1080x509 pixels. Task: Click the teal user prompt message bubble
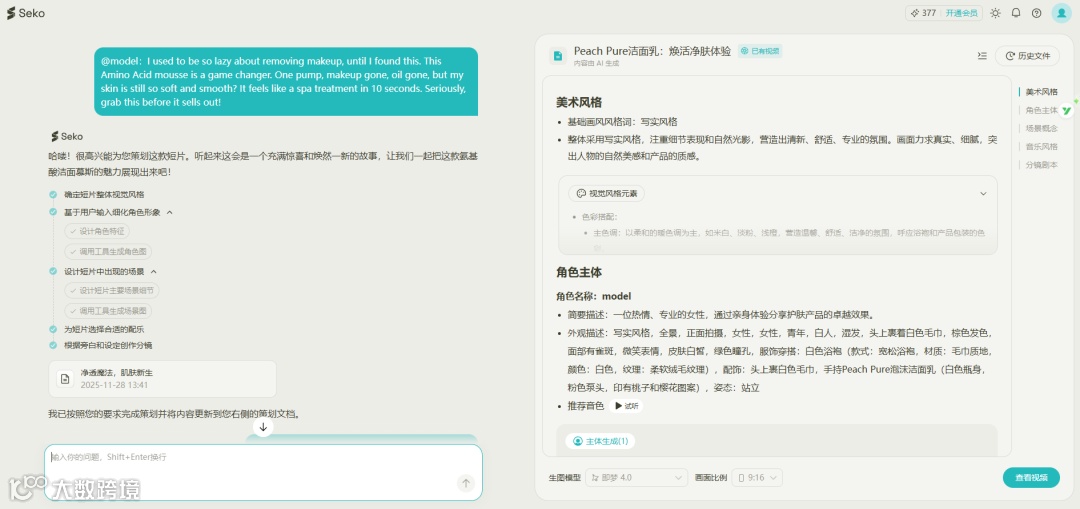[x=286, y=81]
